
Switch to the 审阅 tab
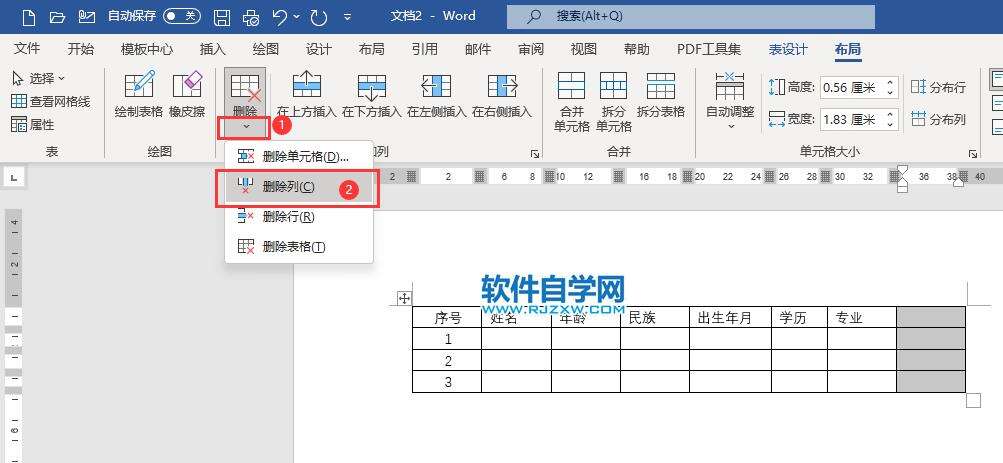coord(531,49)
